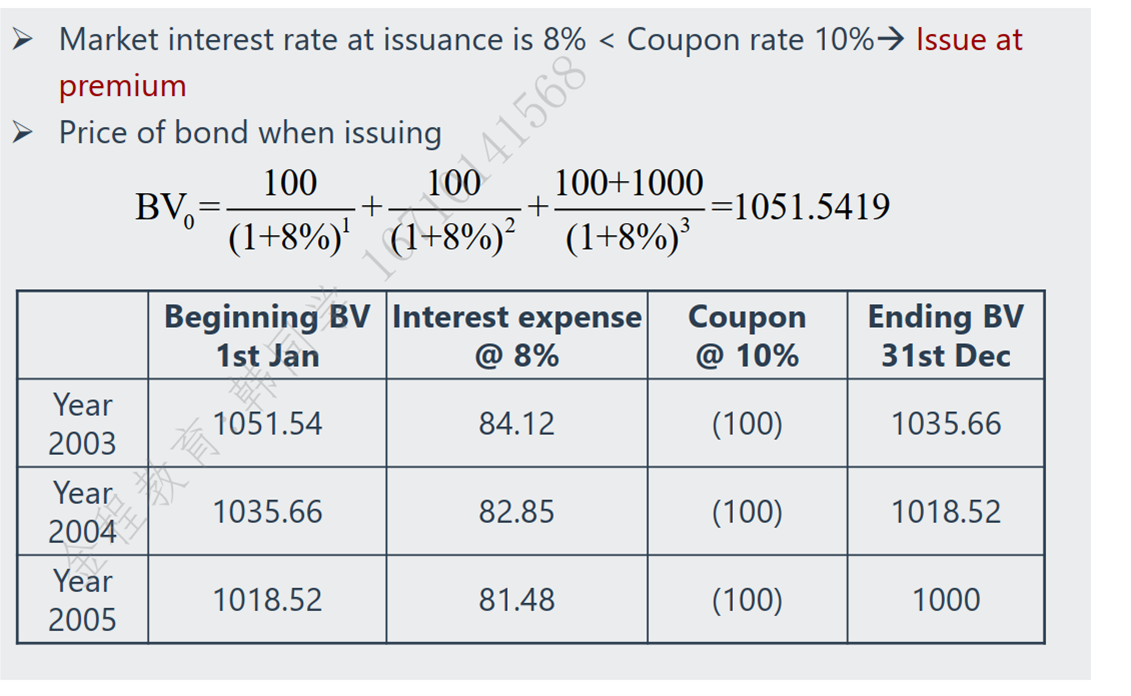This screenshot has width=1131, height=696.
Task: Click Year 2003 ending BV value 1035.66
Action: (945, 424)
